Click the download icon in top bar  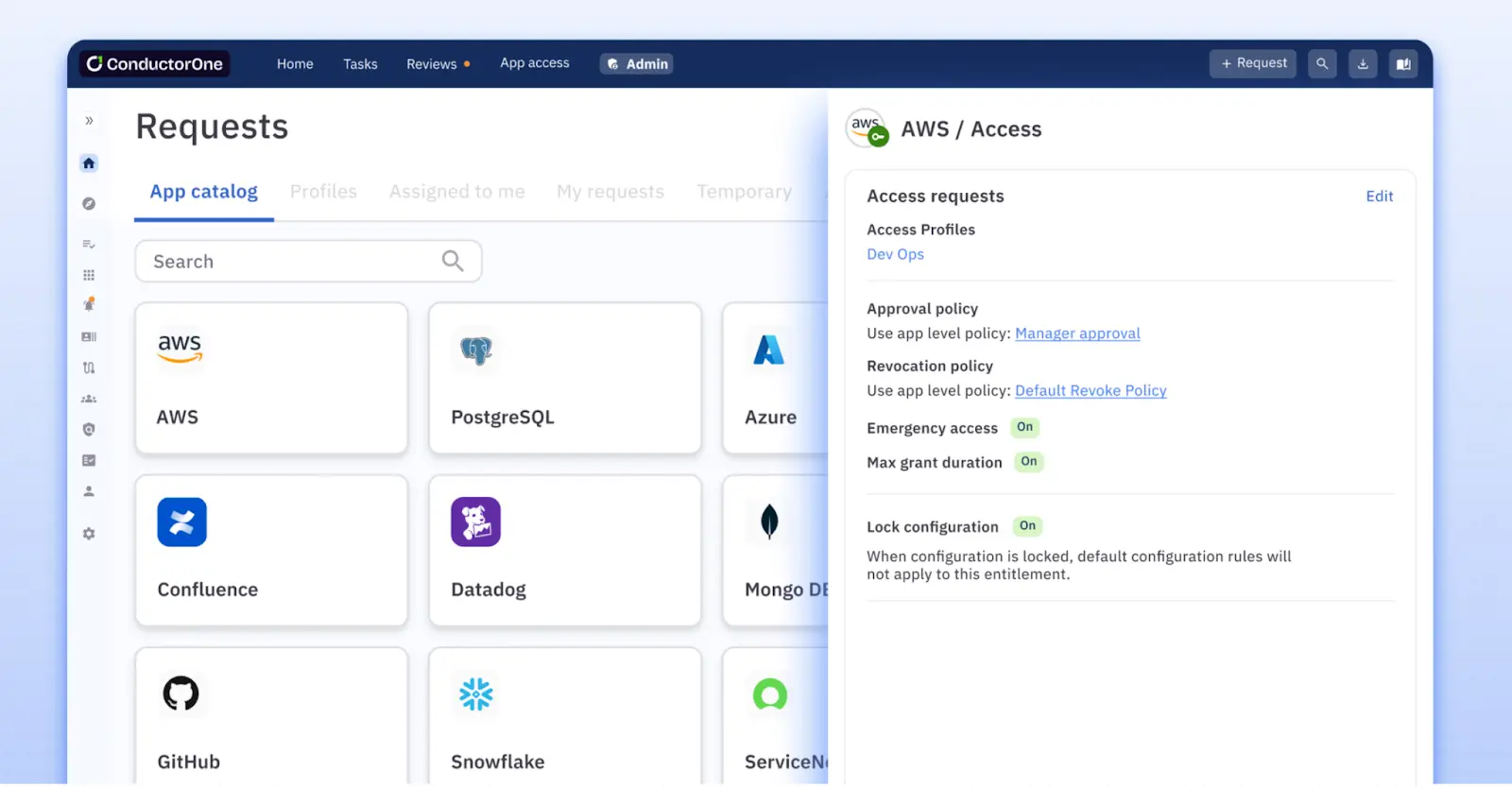pyautogui.click(x=1363, y=64)
